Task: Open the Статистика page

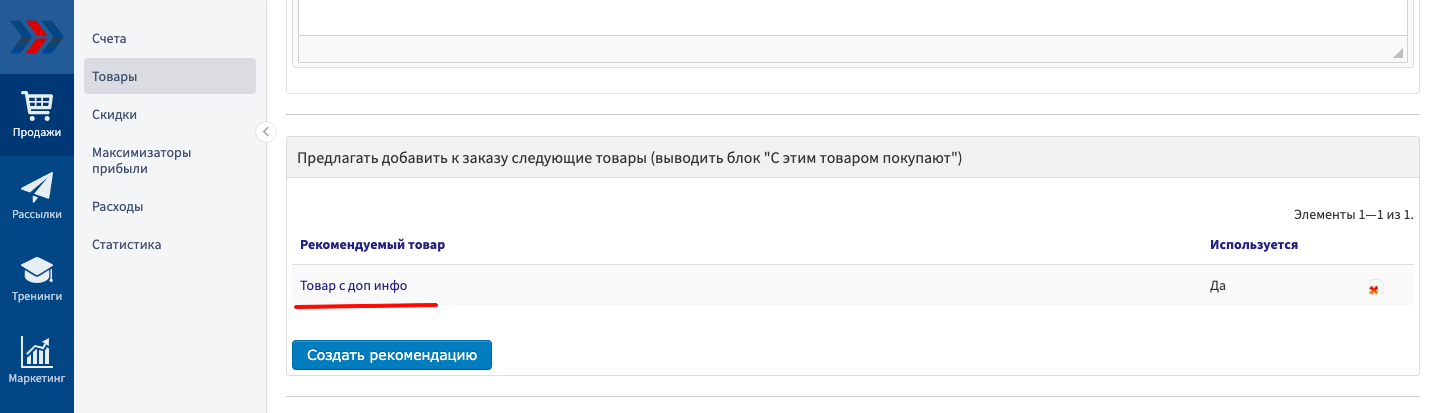Action: (126, 244)
